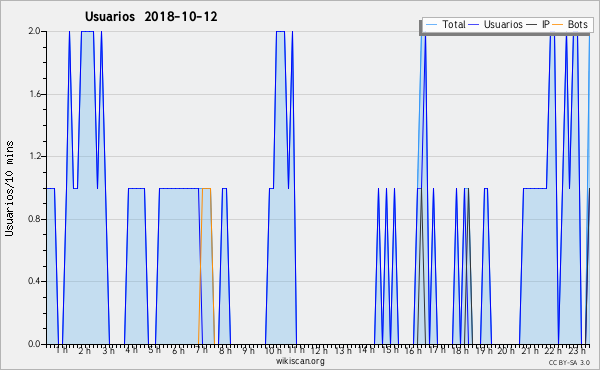Click the dark blue Usuarios legend line
The height and width of the screenshot is (370, 600).
pos(474,25)
